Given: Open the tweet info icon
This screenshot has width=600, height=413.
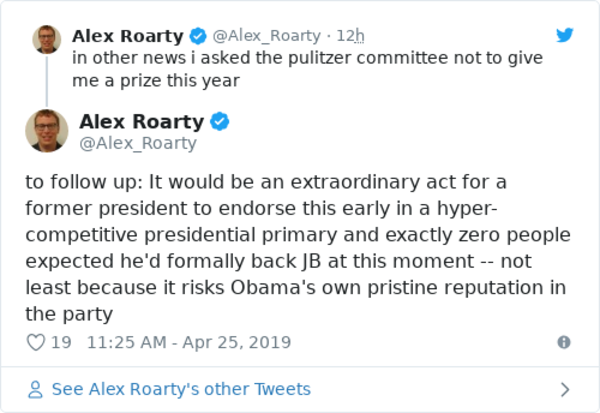Looking at the screenshot, I should point(563,342).
